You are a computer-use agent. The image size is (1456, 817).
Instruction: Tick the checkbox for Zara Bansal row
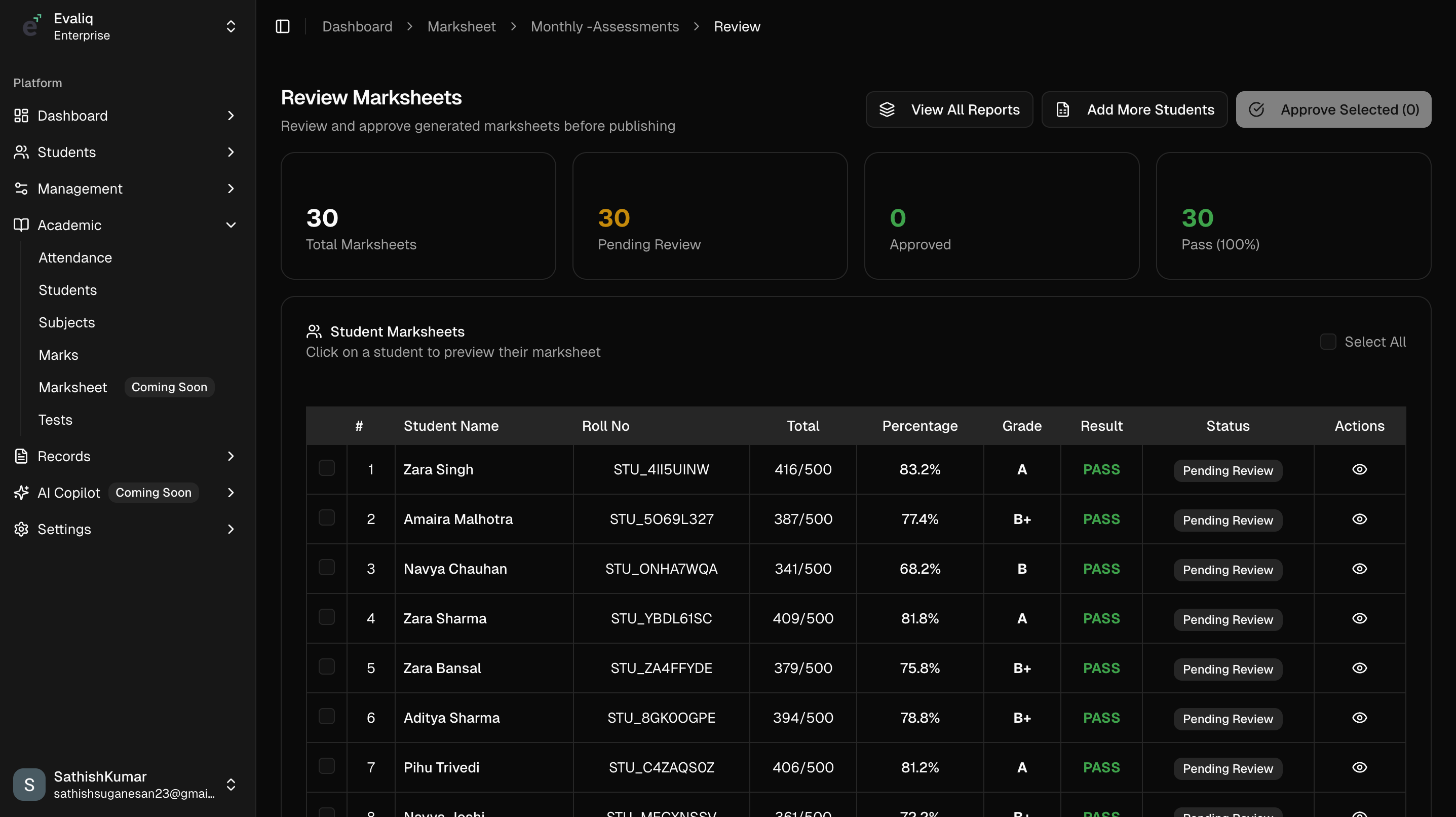(327, 666)
